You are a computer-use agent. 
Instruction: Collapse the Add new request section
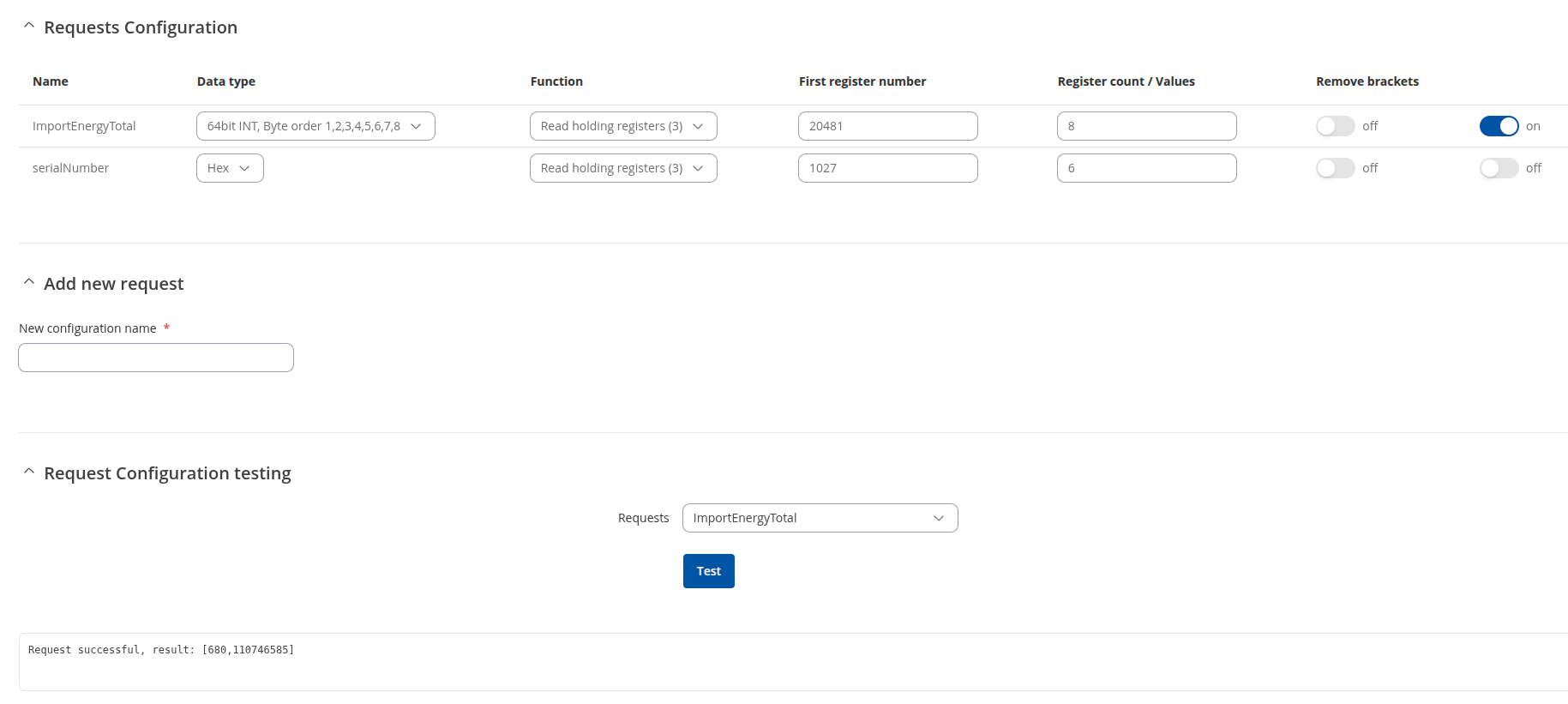point(29,283)
